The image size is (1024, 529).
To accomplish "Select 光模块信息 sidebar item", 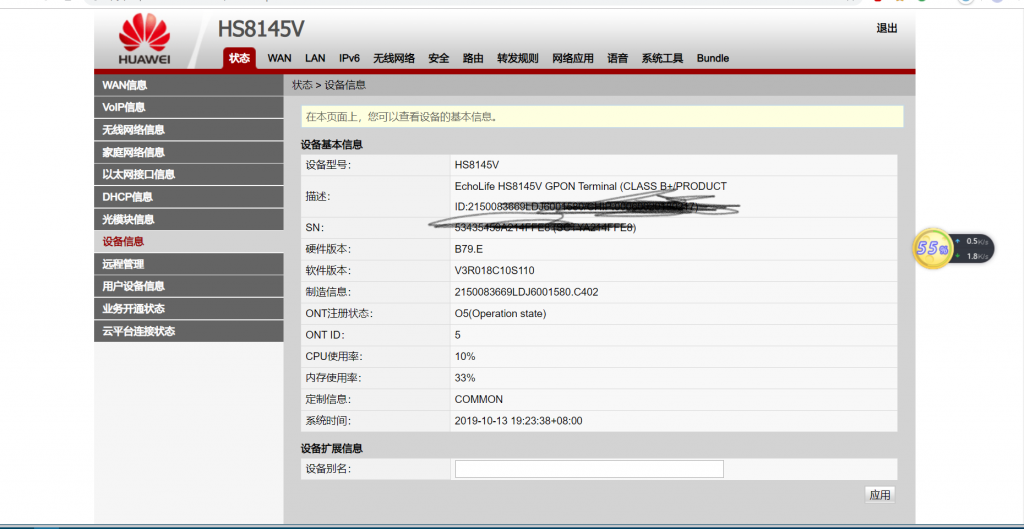I will (x=189, y=219).
